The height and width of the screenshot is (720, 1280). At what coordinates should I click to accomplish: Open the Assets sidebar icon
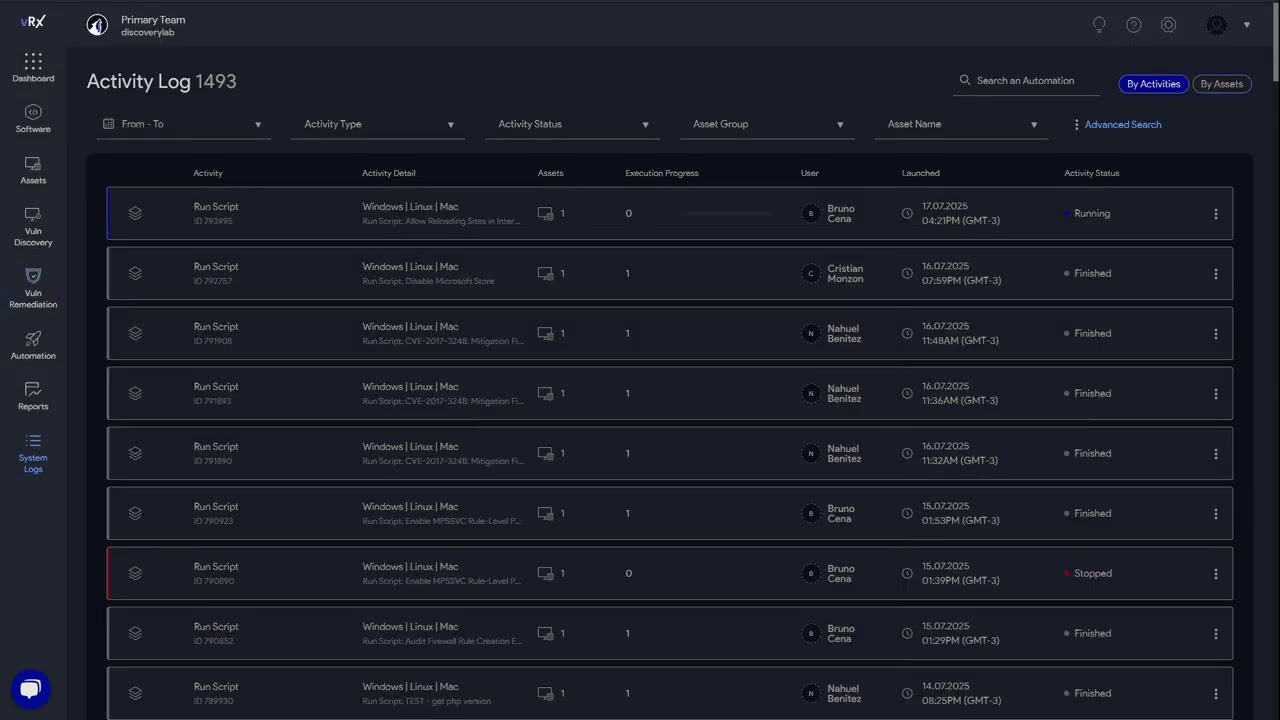click(x=33, y=164)
